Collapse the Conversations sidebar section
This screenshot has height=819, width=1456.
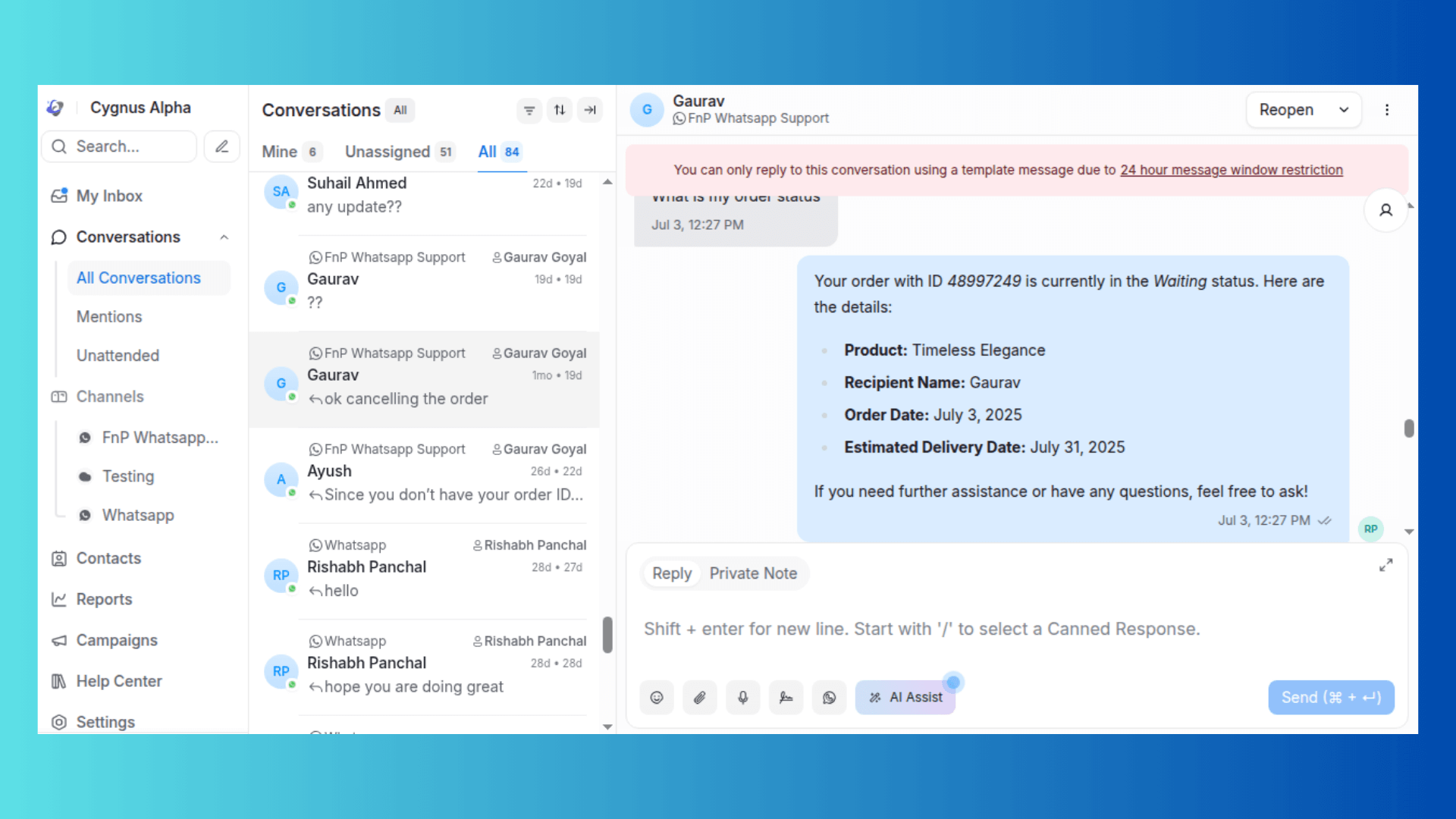tap(224, 237)
